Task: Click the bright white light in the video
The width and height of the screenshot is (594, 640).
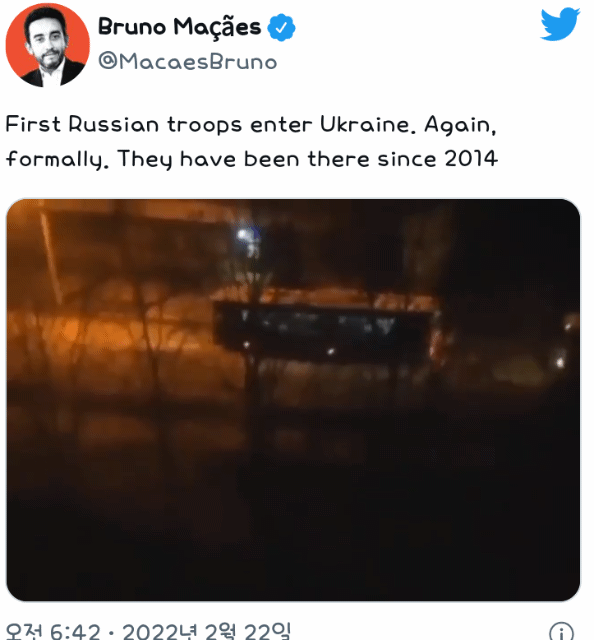Action: [x=244, y=235]
